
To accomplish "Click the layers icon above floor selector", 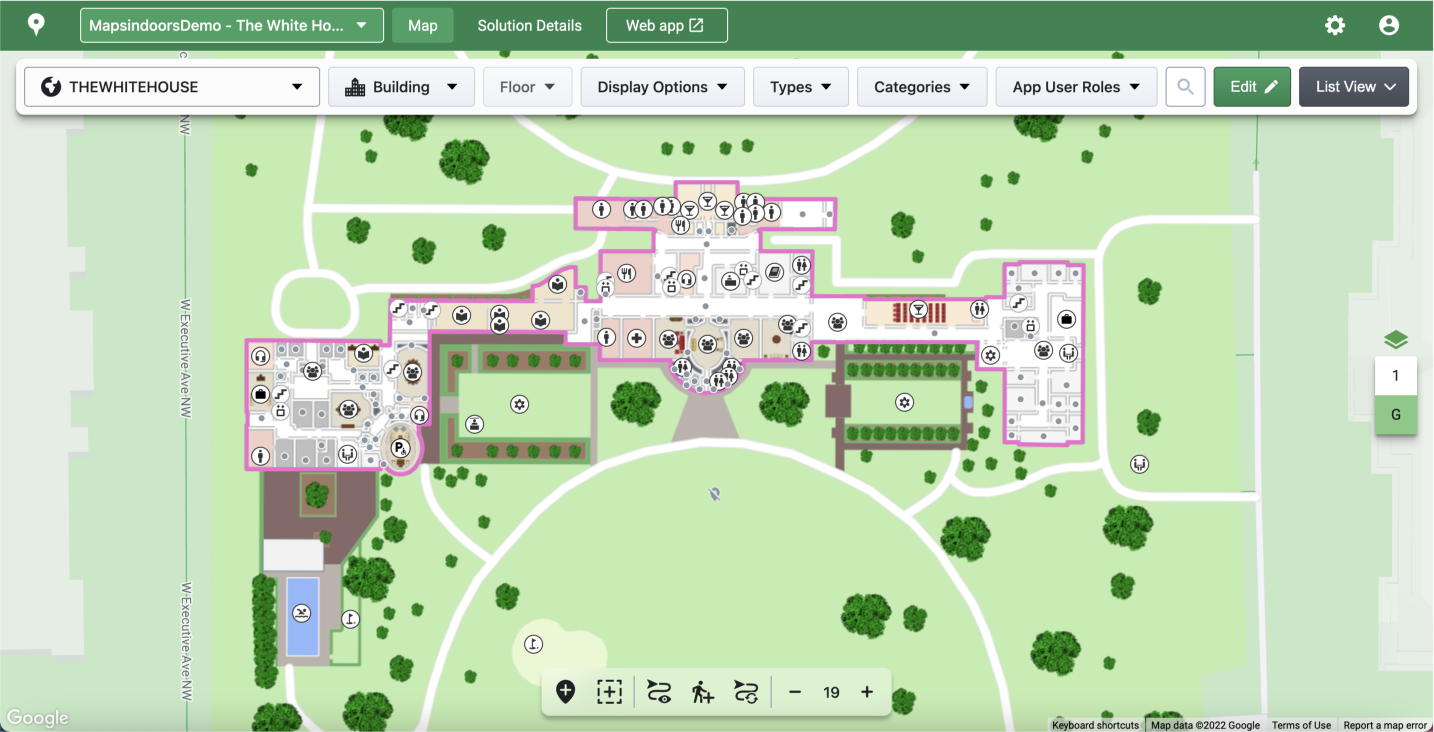I will pyautogui.click(x=1395, y=340).
